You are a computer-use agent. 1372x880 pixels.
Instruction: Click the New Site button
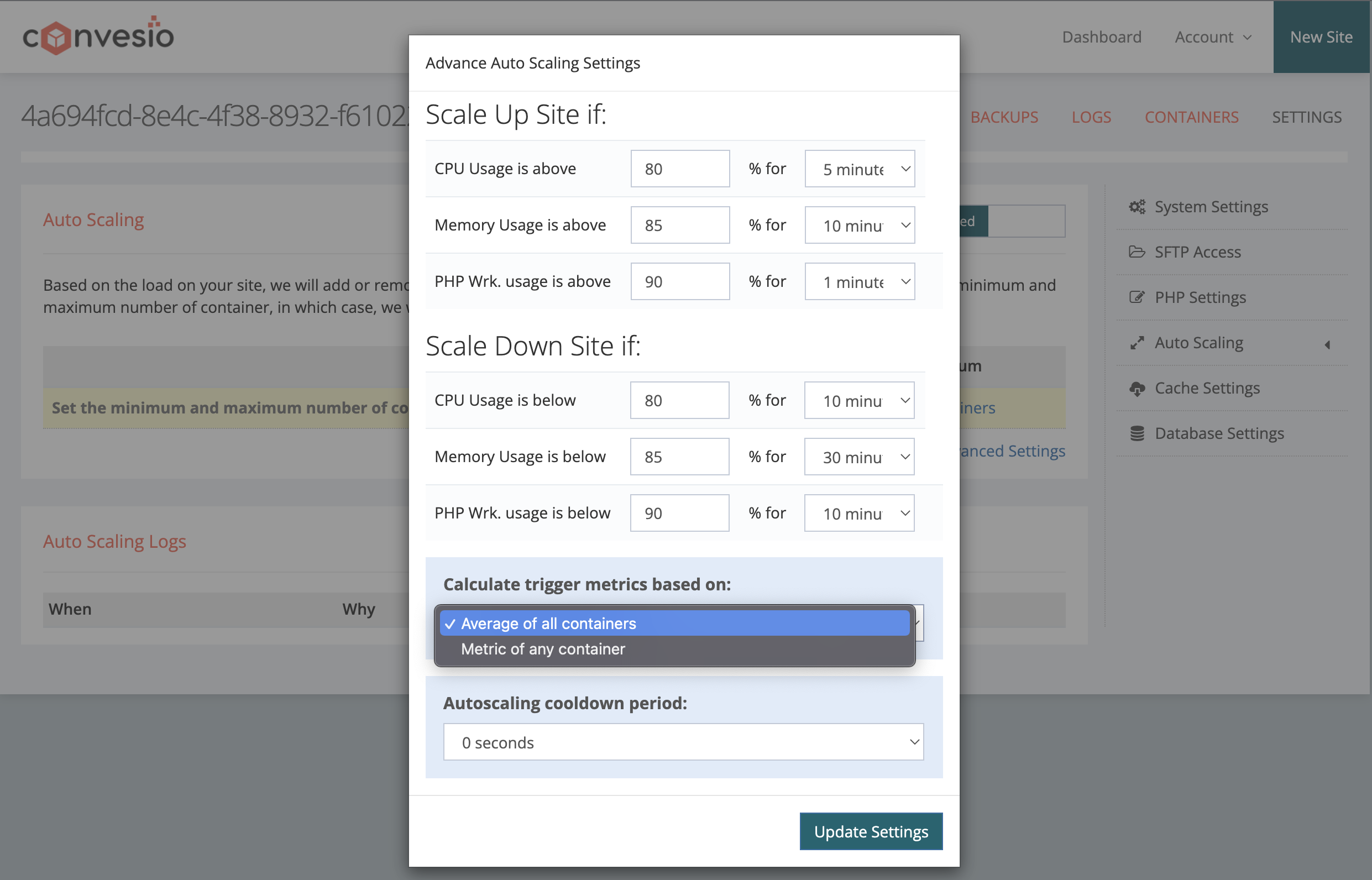click(1321, 37)
